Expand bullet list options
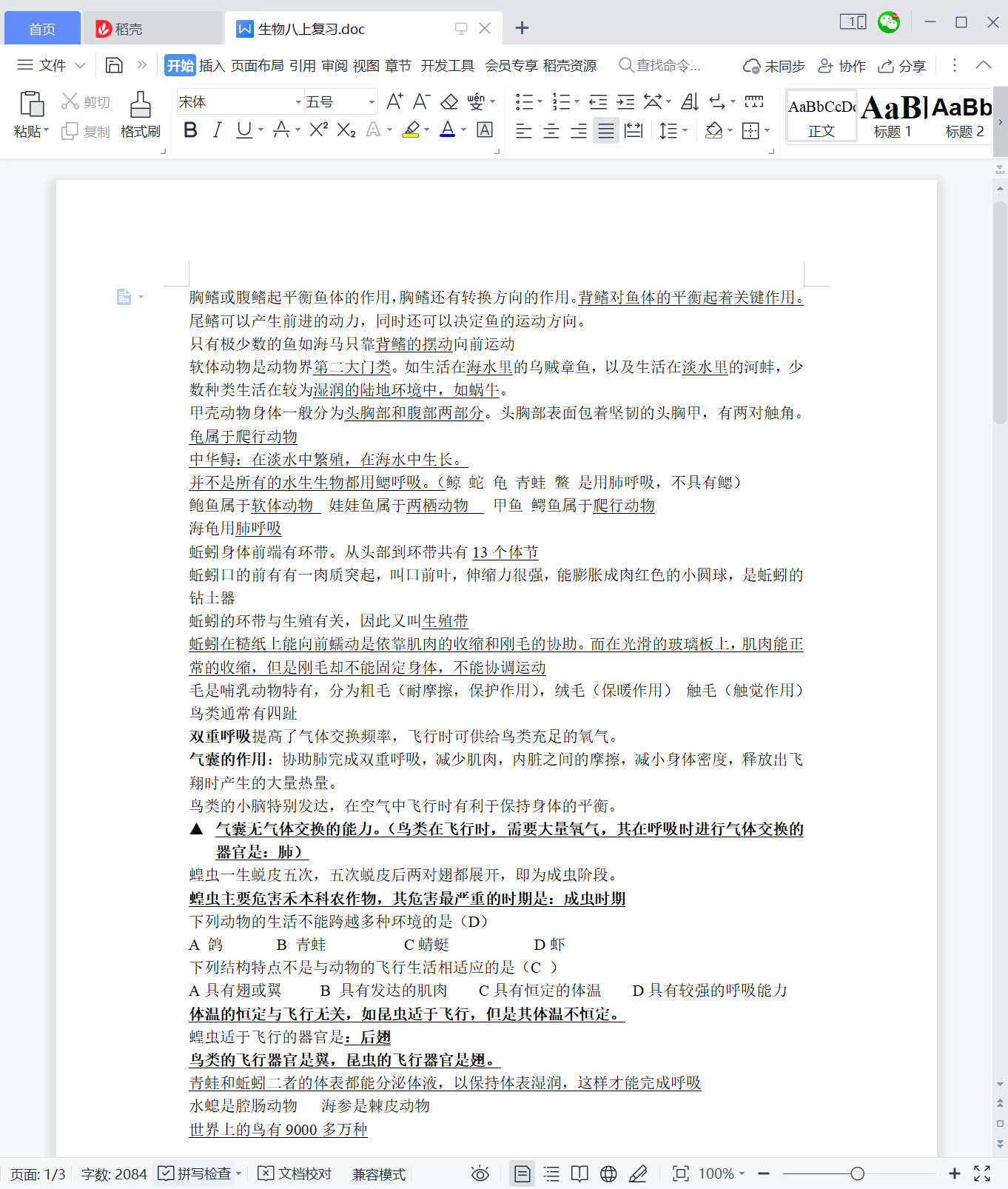 (x=540, y=102)
